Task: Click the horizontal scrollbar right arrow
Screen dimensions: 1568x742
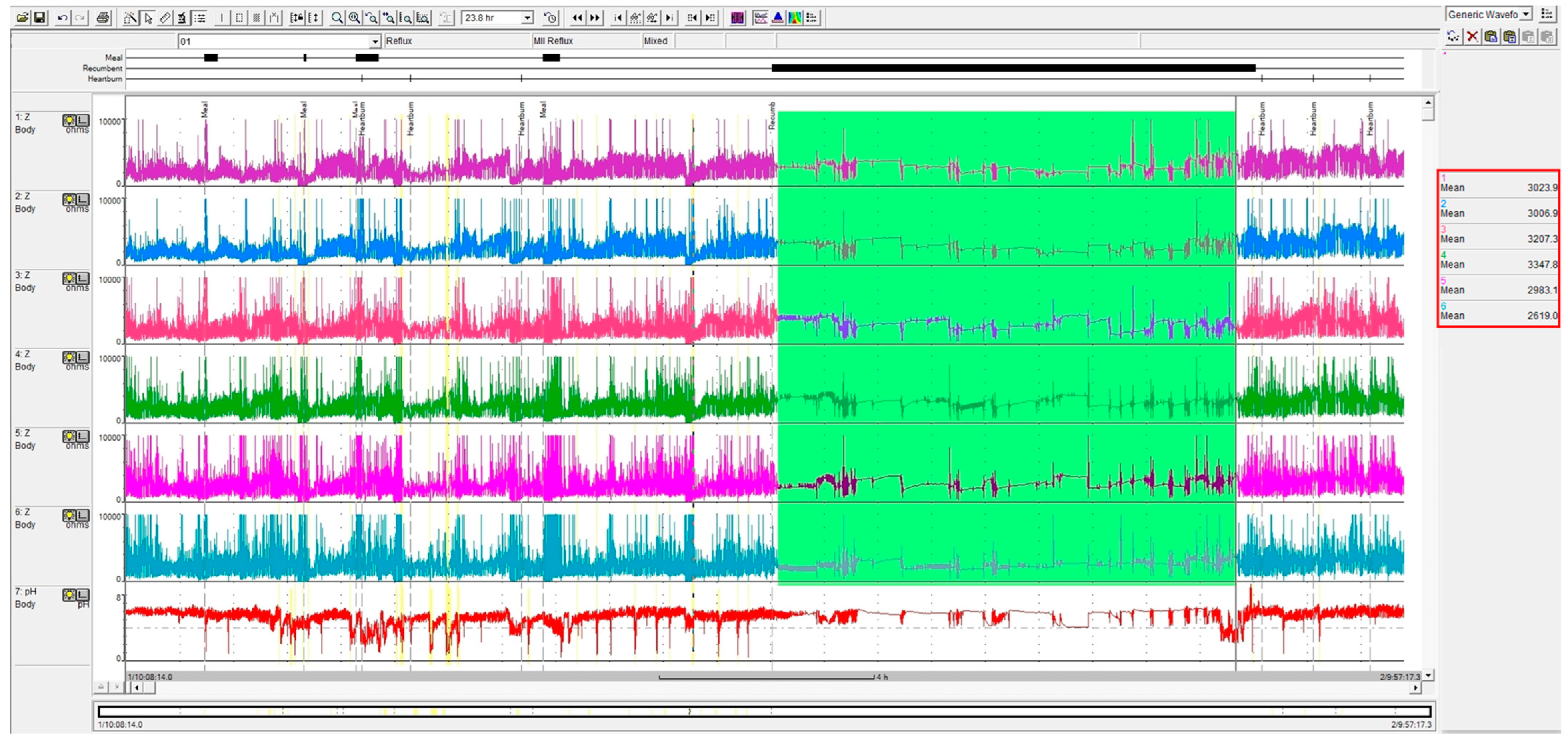Action: pyautogui.click(x=1416, y=688)
